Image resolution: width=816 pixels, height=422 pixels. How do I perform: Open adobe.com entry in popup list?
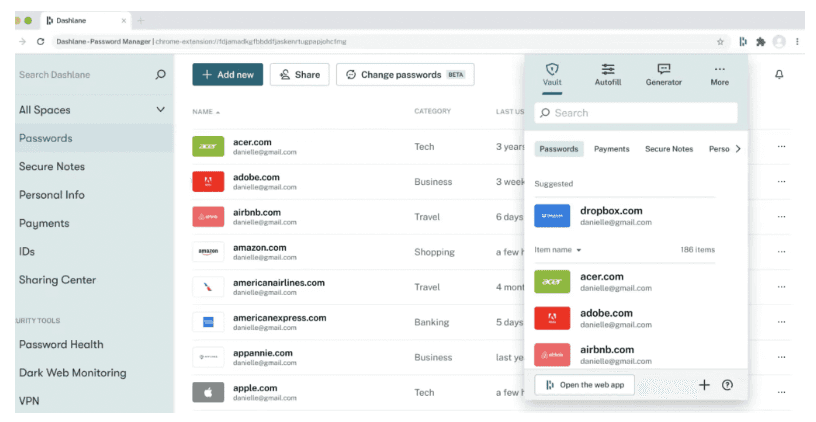[624, 318]
